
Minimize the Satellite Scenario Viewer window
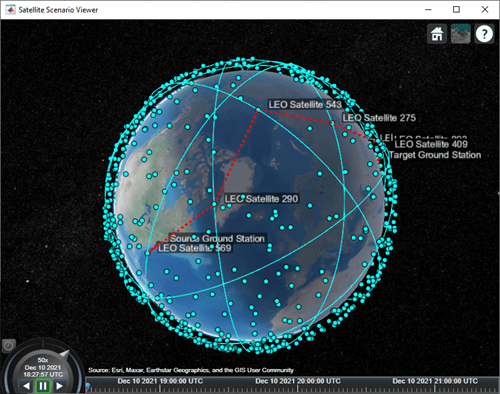pos(428,10)
